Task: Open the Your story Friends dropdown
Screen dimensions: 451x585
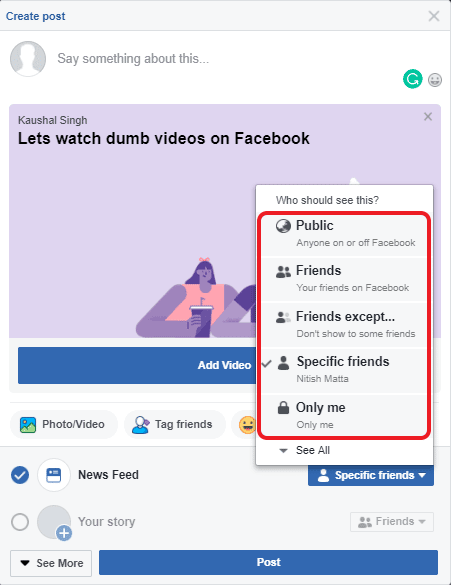Action: [392, 522]
